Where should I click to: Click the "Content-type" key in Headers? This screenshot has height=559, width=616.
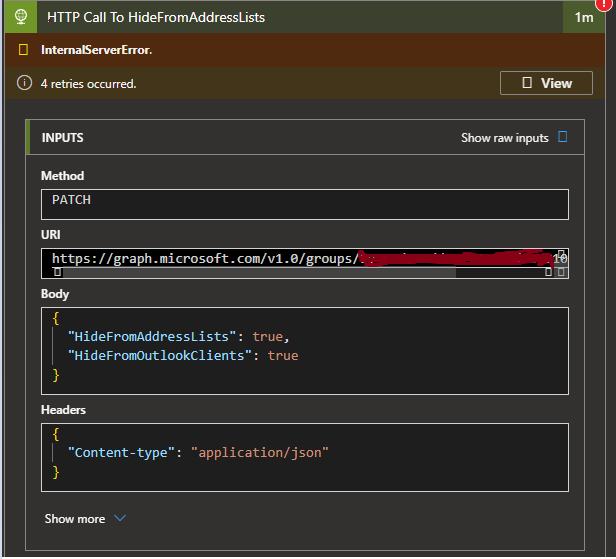[121, 453]
